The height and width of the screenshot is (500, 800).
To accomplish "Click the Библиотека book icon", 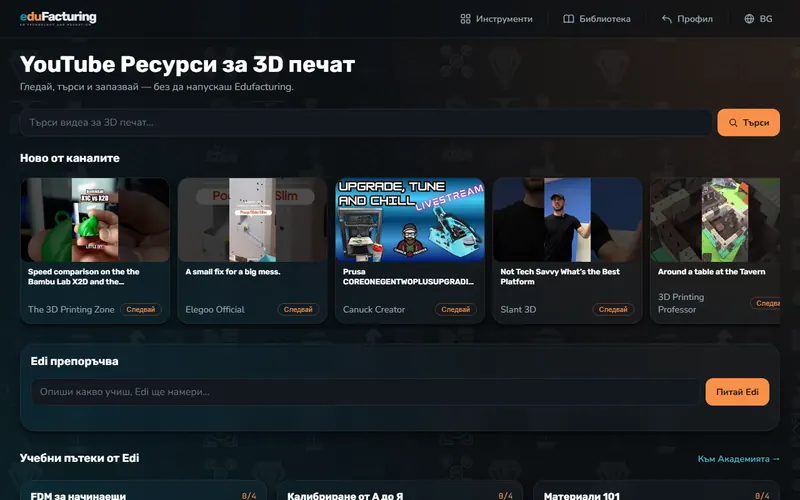I will point(568,19).
